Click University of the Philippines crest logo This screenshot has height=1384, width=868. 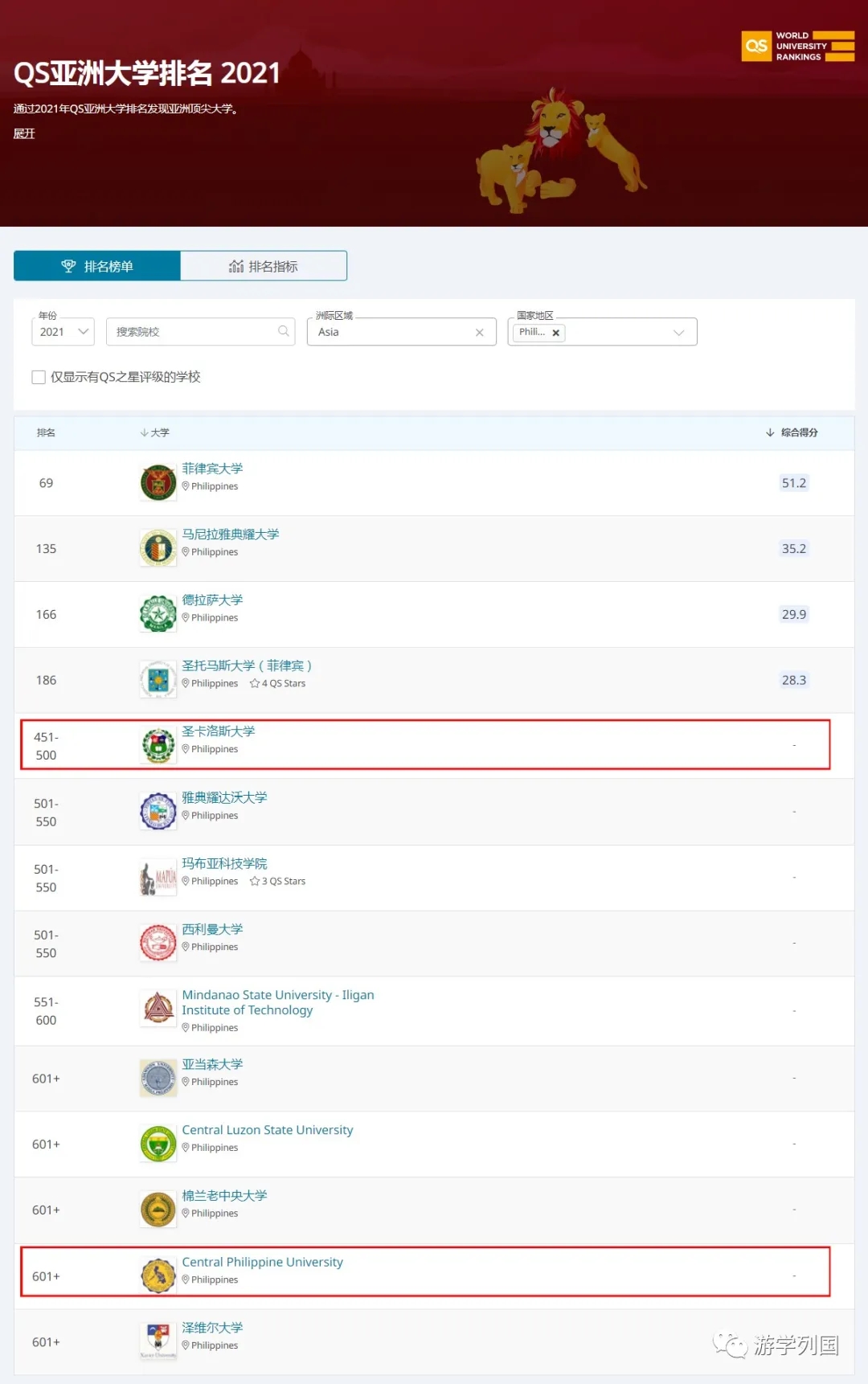[x=158, y=483]
